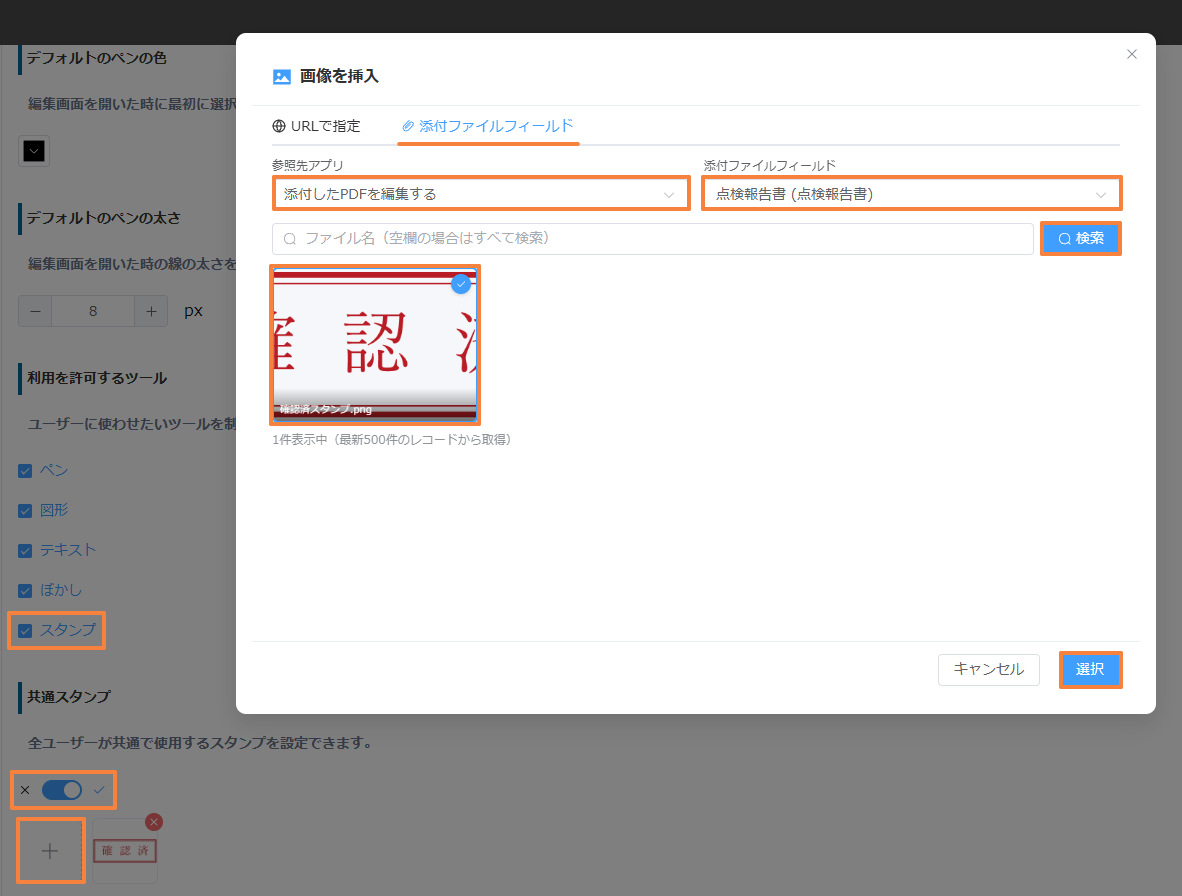
Task: Toggle the ぼかし checkbox
Action: [25, 591]
